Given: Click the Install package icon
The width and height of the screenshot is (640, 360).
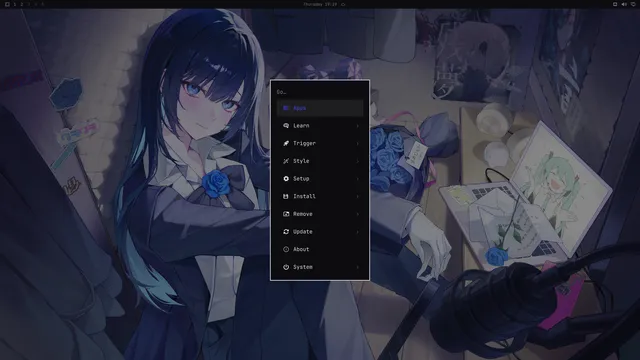Looking at the screenshot, I should coord(286,196).
